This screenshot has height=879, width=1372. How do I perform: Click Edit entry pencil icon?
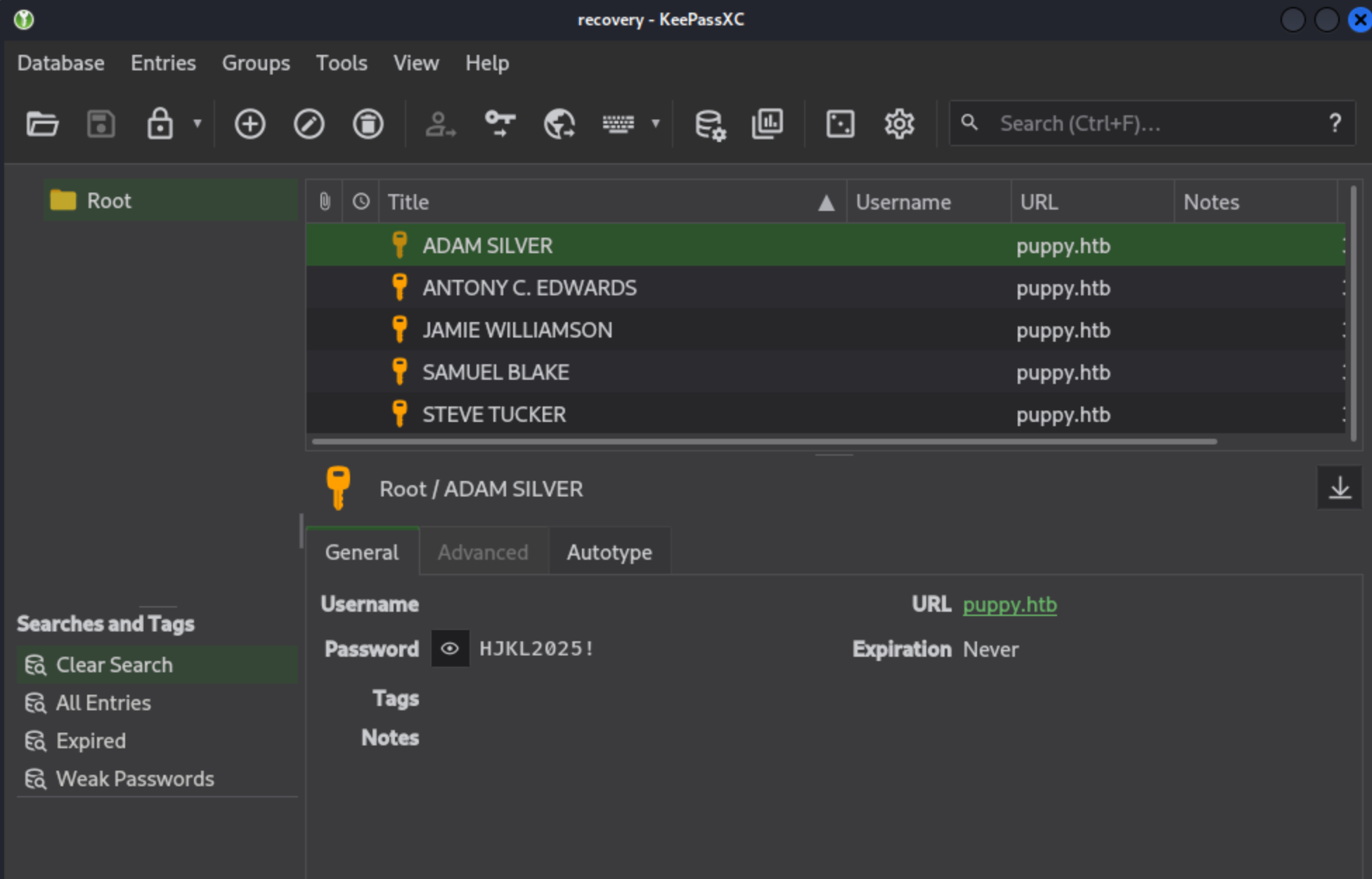309,124
